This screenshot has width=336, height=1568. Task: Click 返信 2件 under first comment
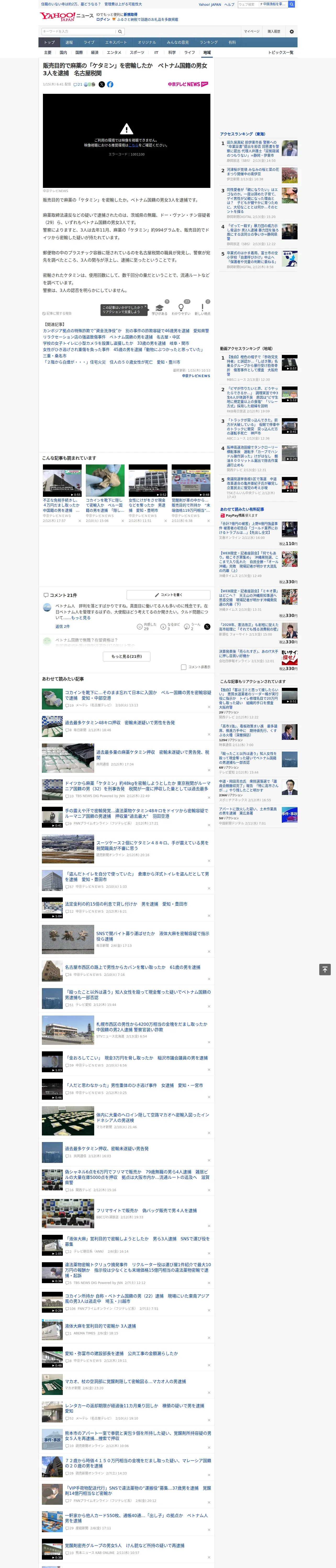63,626
